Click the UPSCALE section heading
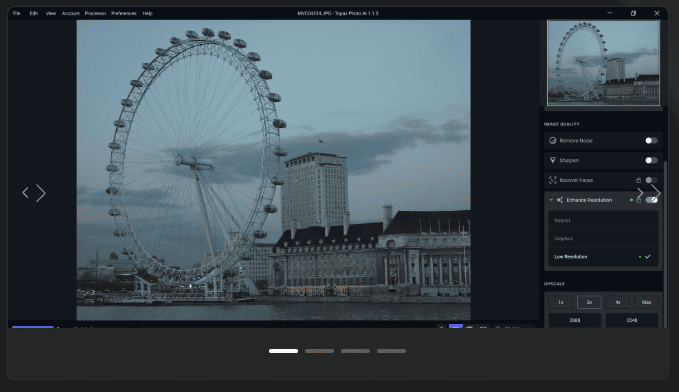Viewport: 679px width, 392px height. (x=554, y=284)
